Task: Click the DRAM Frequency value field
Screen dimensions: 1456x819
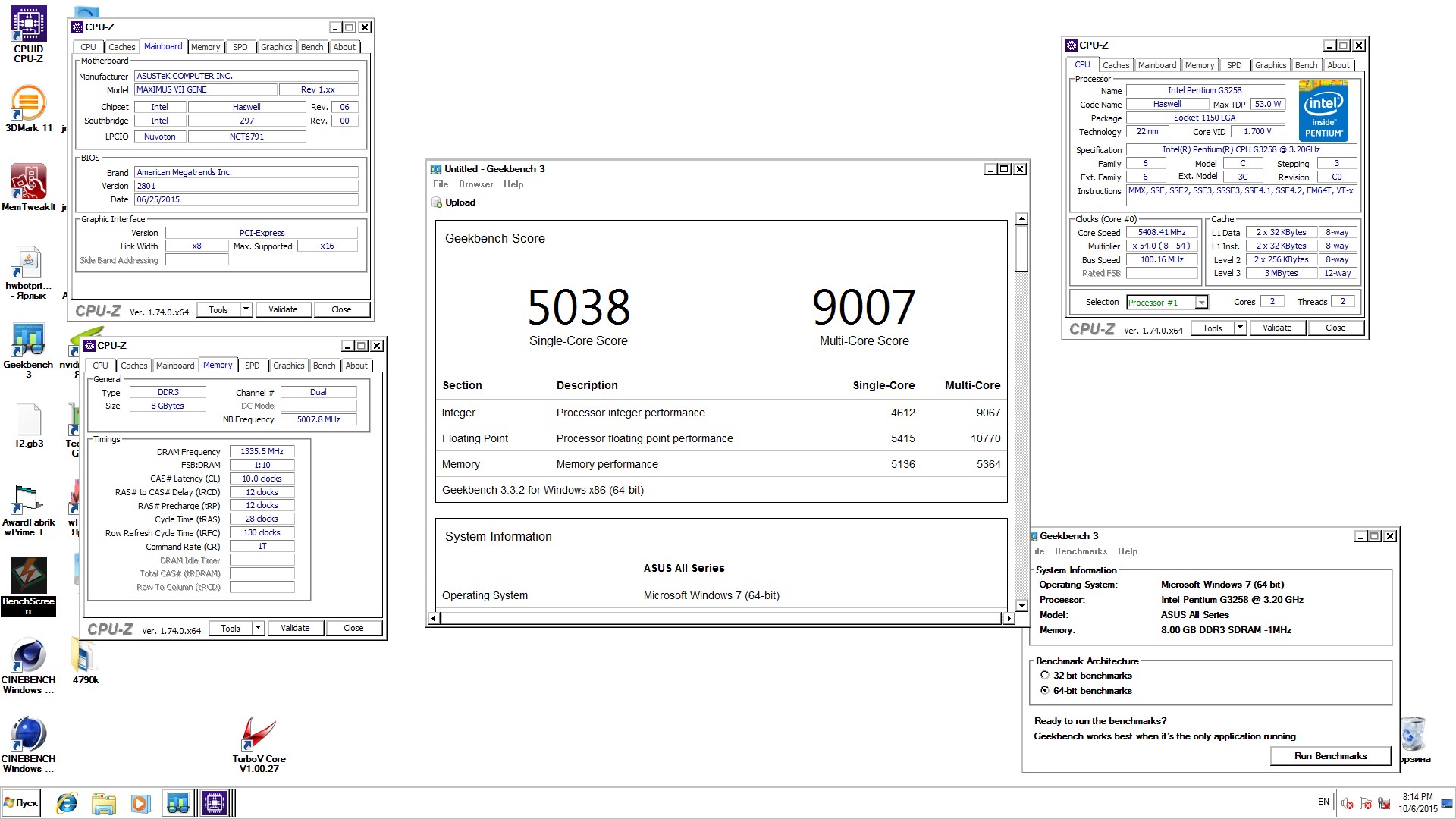Action: (x=262, y=451)
